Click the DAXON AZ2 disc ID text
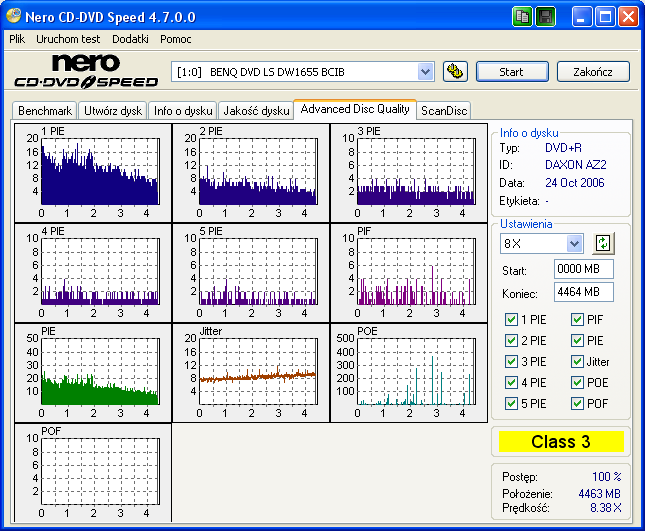This screenshot has height=531, width=645. pyautogui.click(x=575, y=165)
